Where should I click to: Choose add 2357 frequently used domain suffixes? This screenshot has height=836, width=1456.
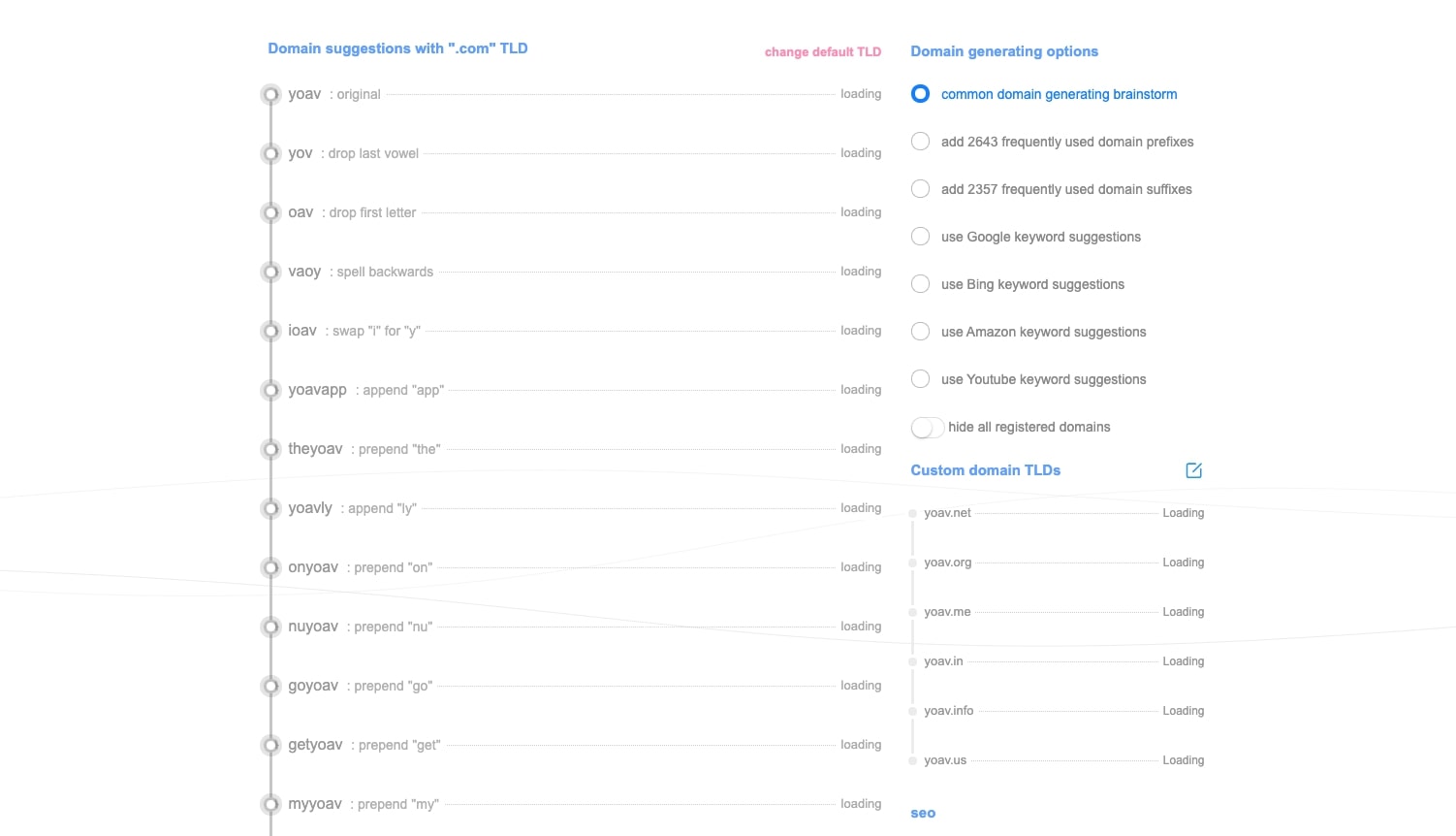point(921,189)
